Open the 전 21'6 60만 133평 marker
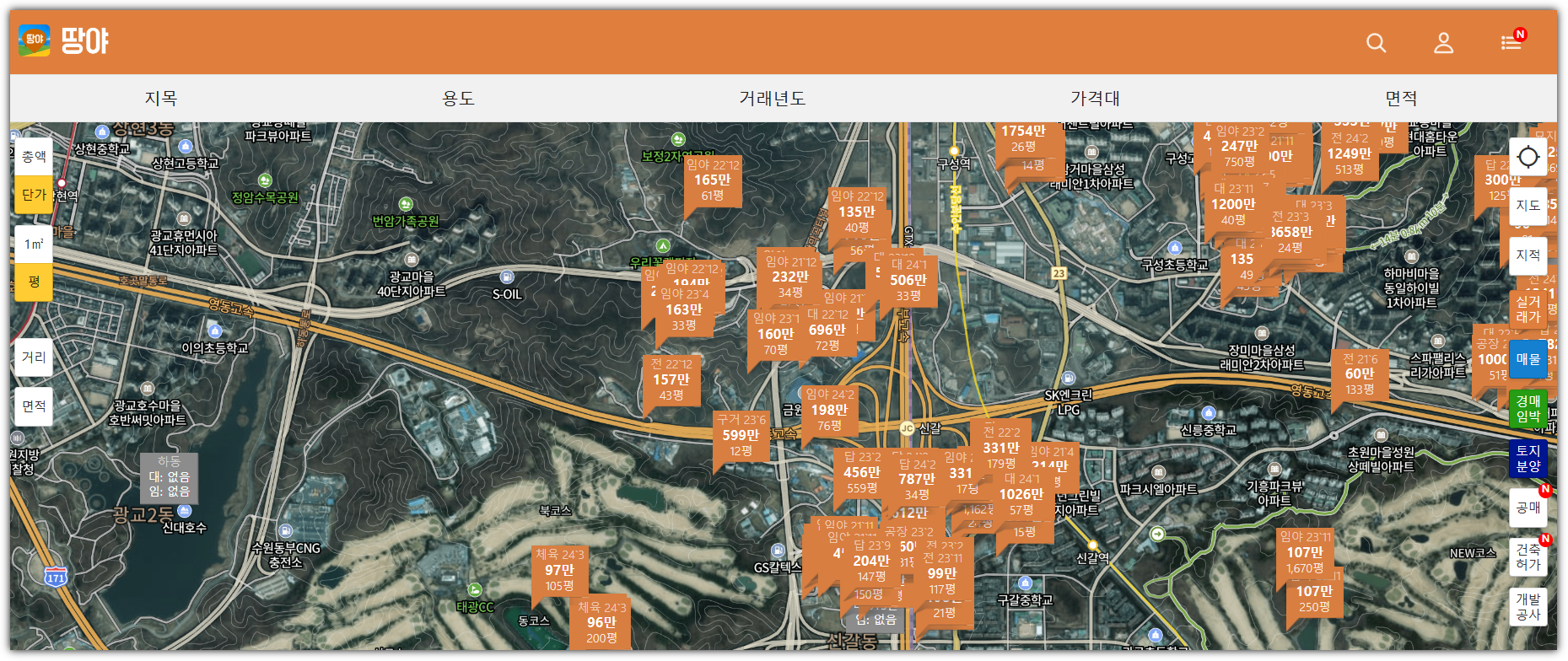The height and width of the screenshot is (661, 1568). pyautogui.click(x=1360, y=373)
